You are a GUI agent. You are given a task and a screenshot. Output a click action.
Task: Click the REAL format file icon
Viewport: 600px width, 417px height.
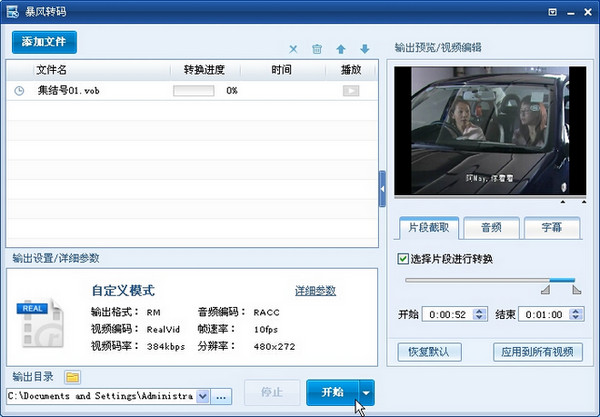coord(40,323)
